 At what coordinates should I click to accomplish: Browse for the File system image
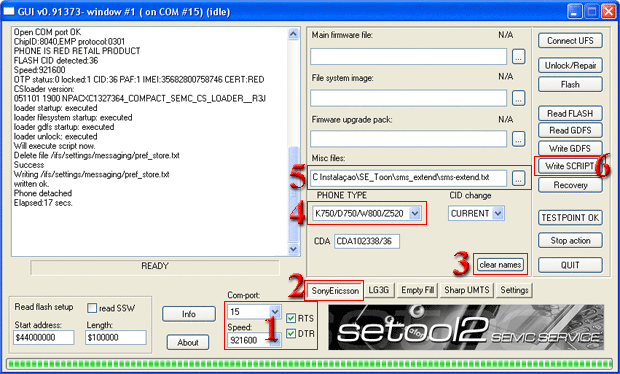518,98
